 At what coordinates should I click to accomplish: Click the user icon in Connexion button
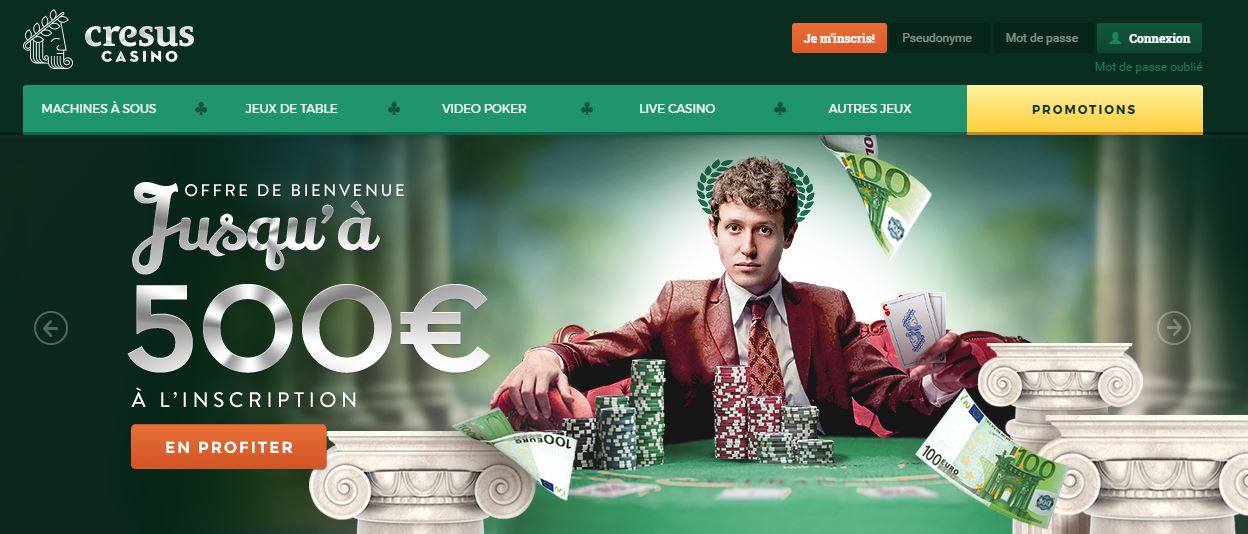(1114, 39)
